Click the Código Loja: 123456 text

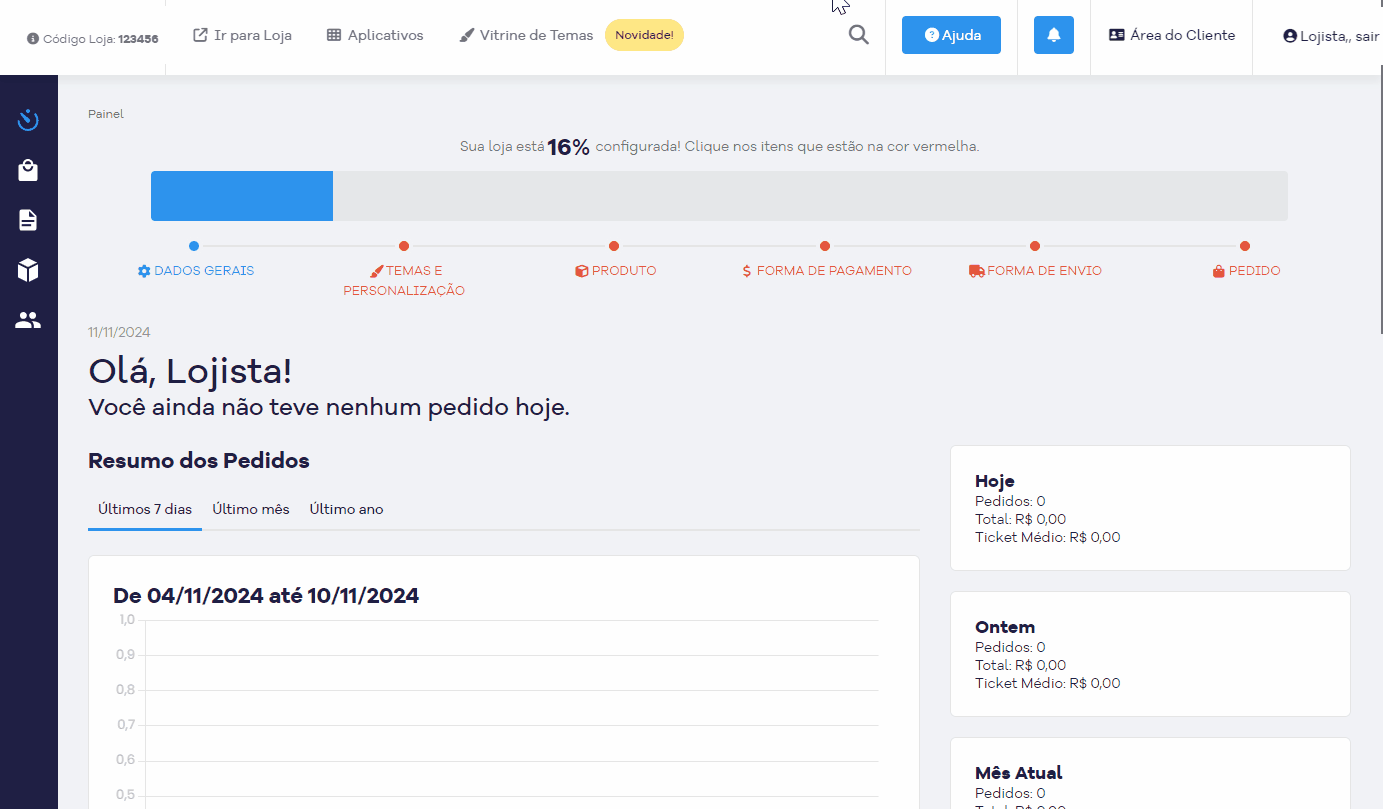(x=100, y=39)
